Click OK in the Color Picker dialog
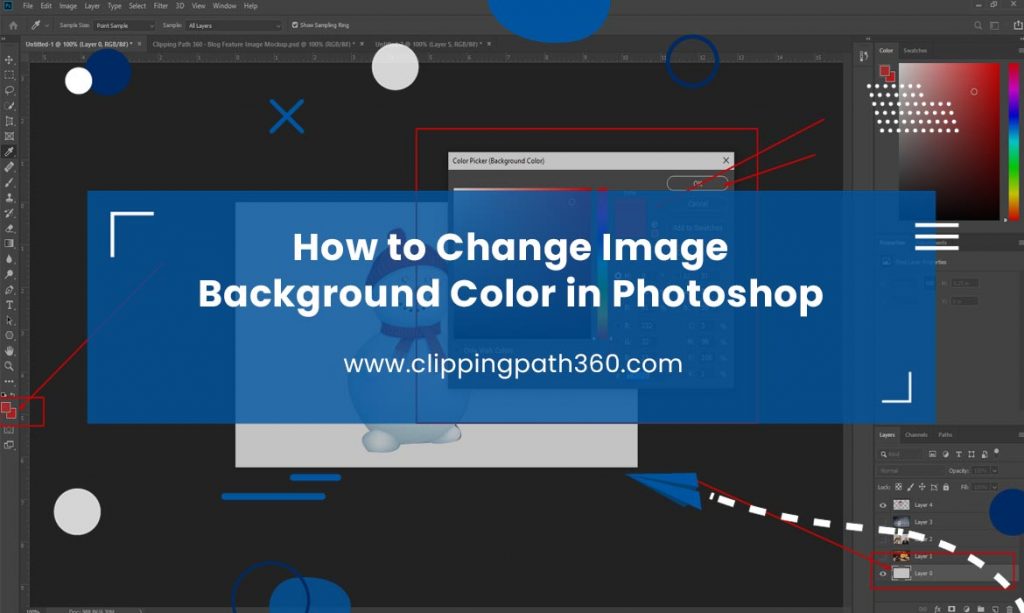Viewport: 1024px width, 613px height. click(697, 183)
